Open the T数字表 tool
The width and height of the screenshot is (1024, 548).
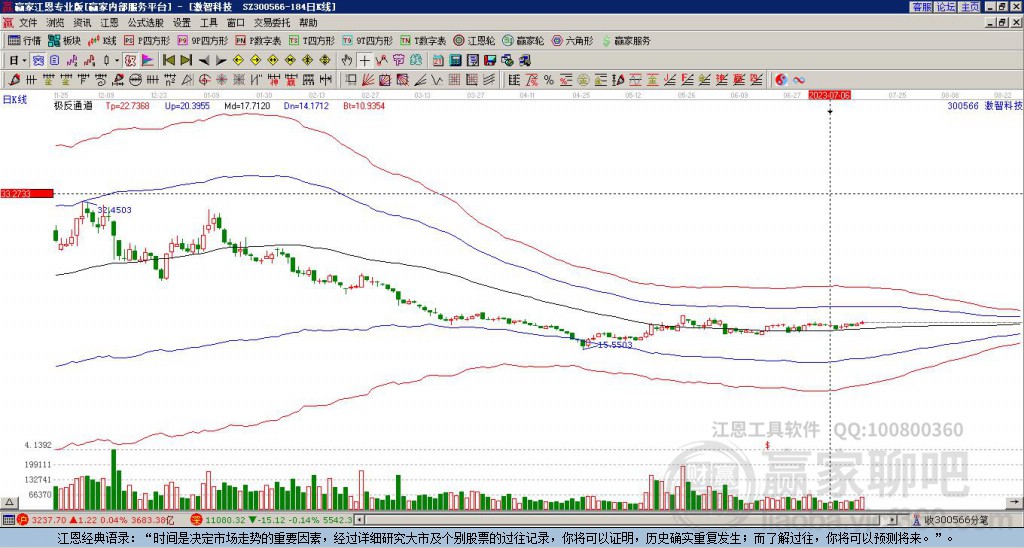click(423, 40)
